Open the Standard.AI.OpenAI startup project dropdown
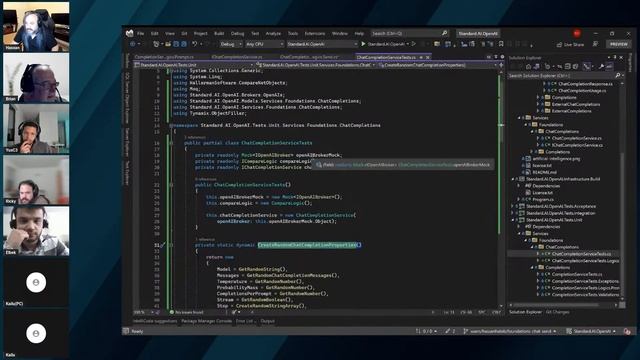Viewport: 640px width, 360px height. click(322, 44)
